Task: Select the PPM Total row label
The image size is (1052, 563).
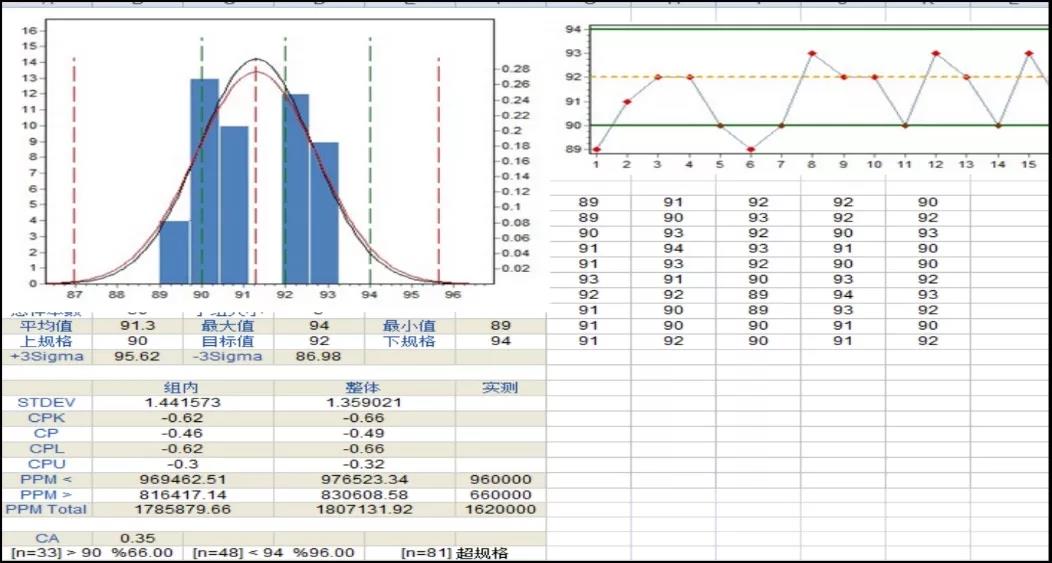Action: click(46, 509)
